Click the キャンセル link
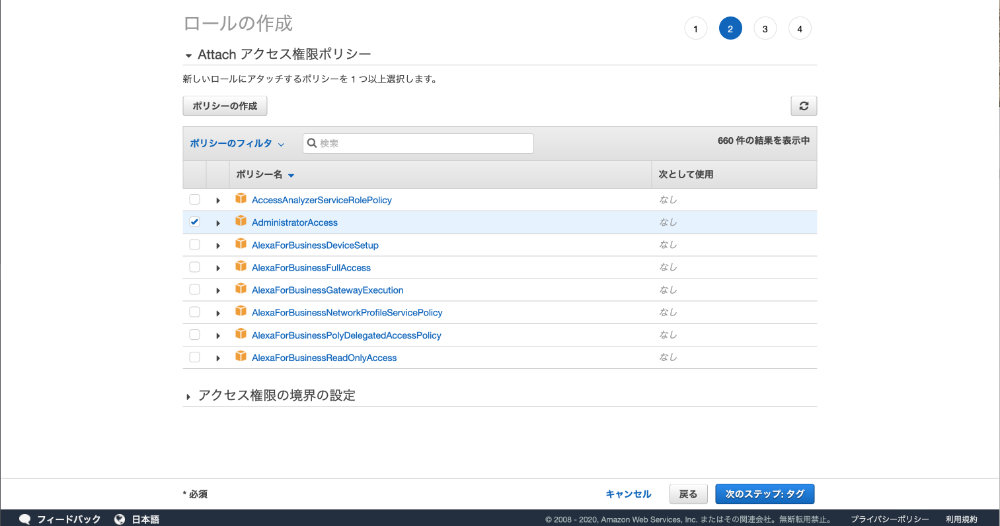1000x526 pixels. 628,494
